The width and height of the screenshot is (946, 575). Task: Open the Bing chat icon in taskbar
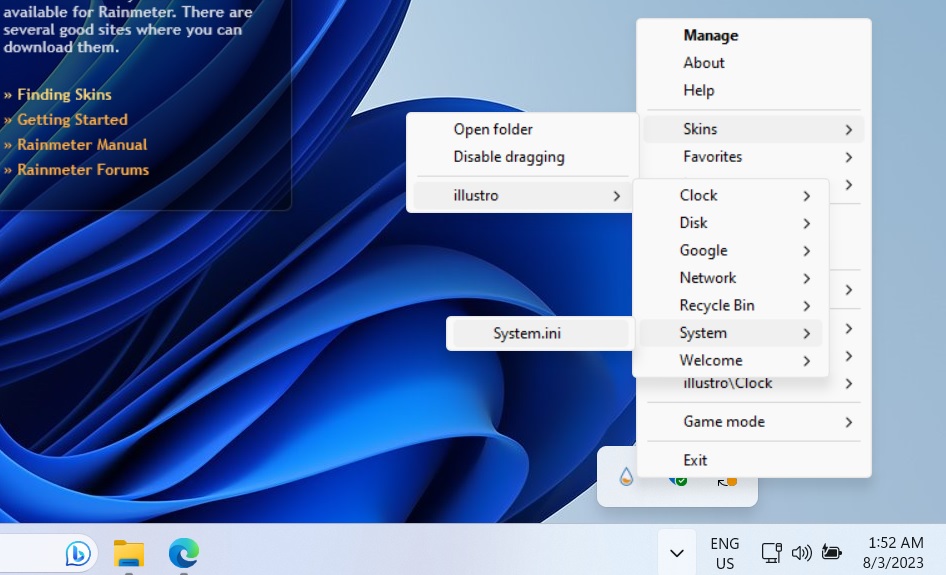[x=78, y=553]
